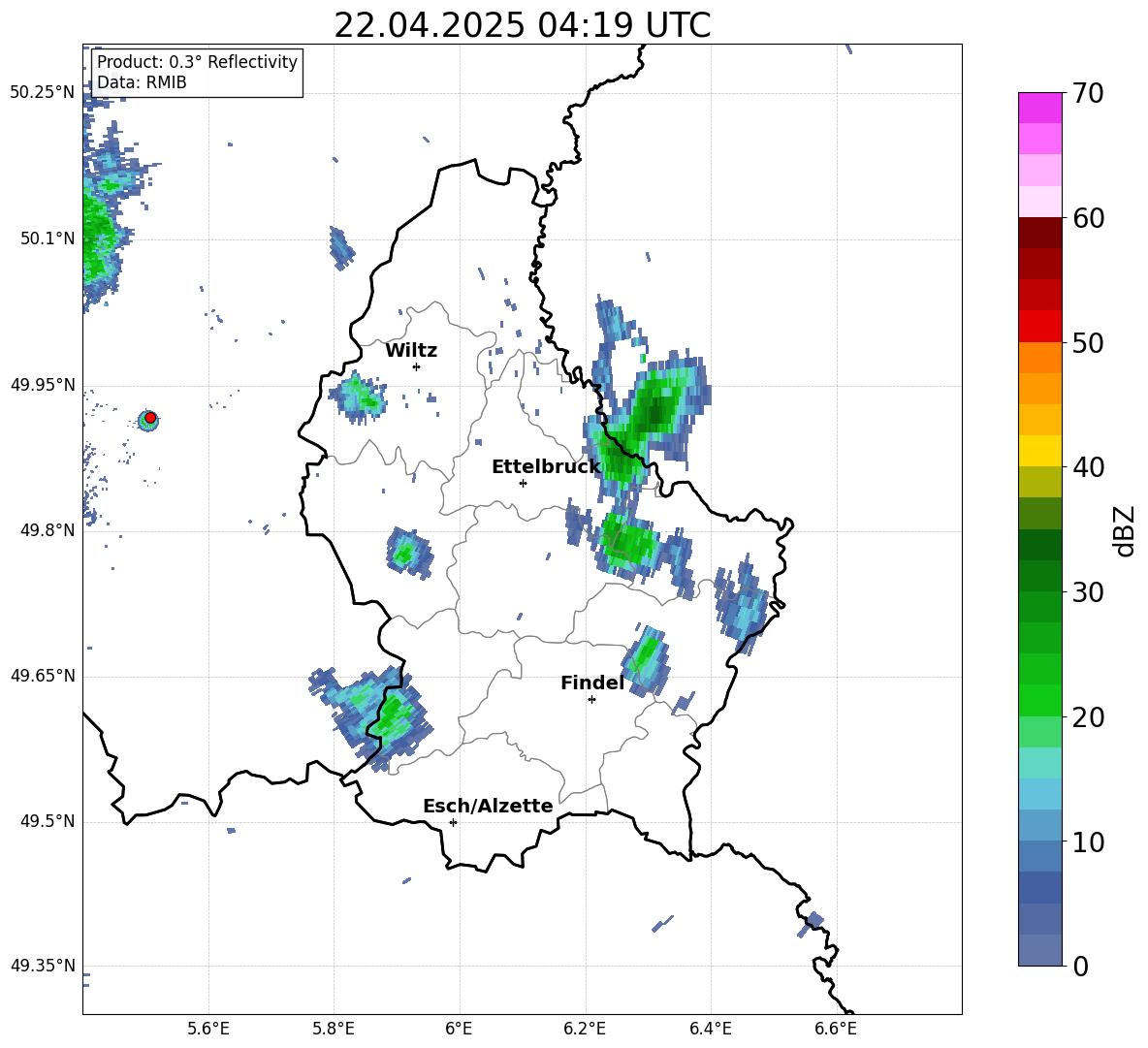Click the colorbar tick value 20

coord(1088,717)
